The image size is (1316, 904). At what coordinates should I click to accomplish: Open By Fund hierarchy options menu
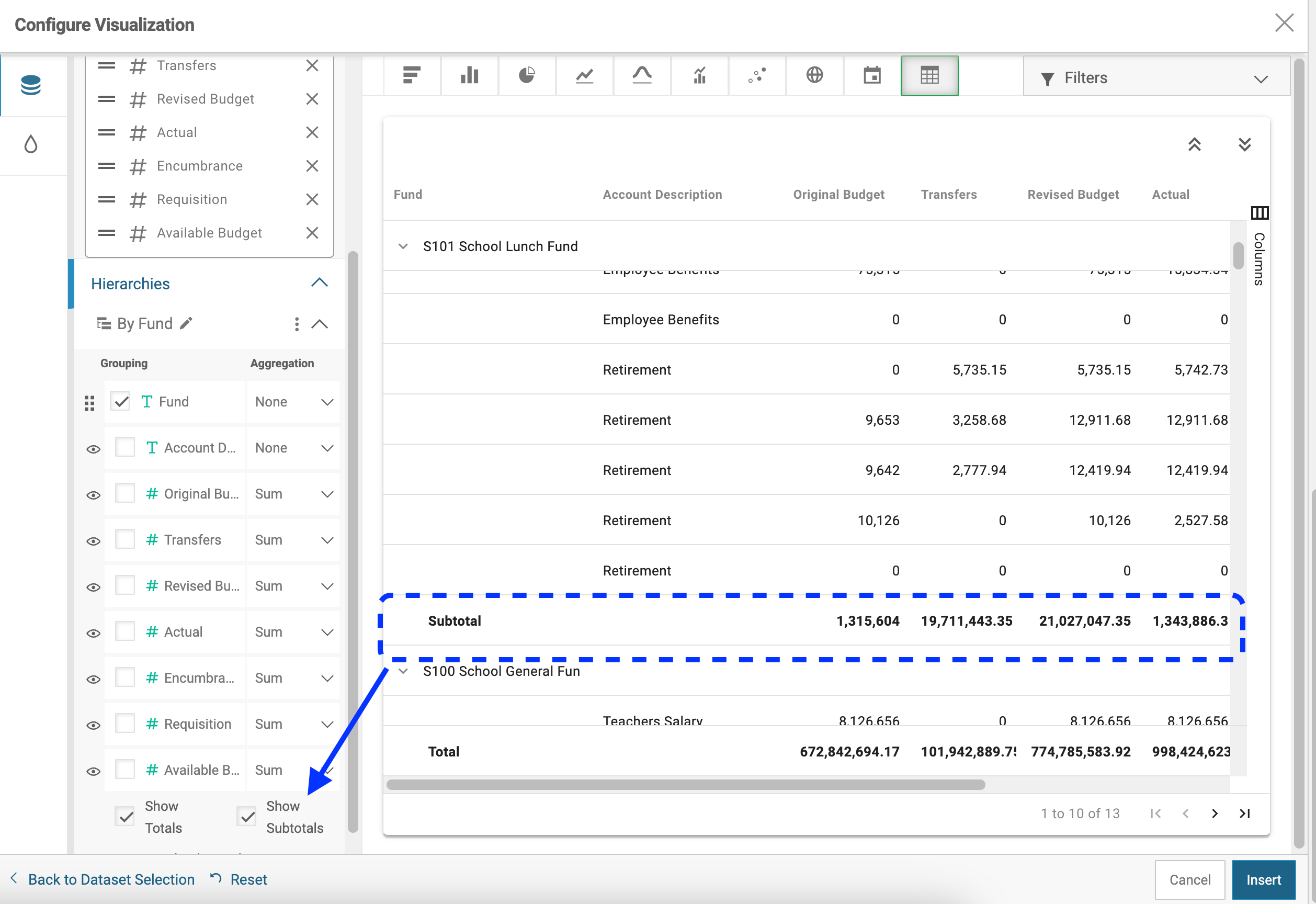[x=297, y=324]
